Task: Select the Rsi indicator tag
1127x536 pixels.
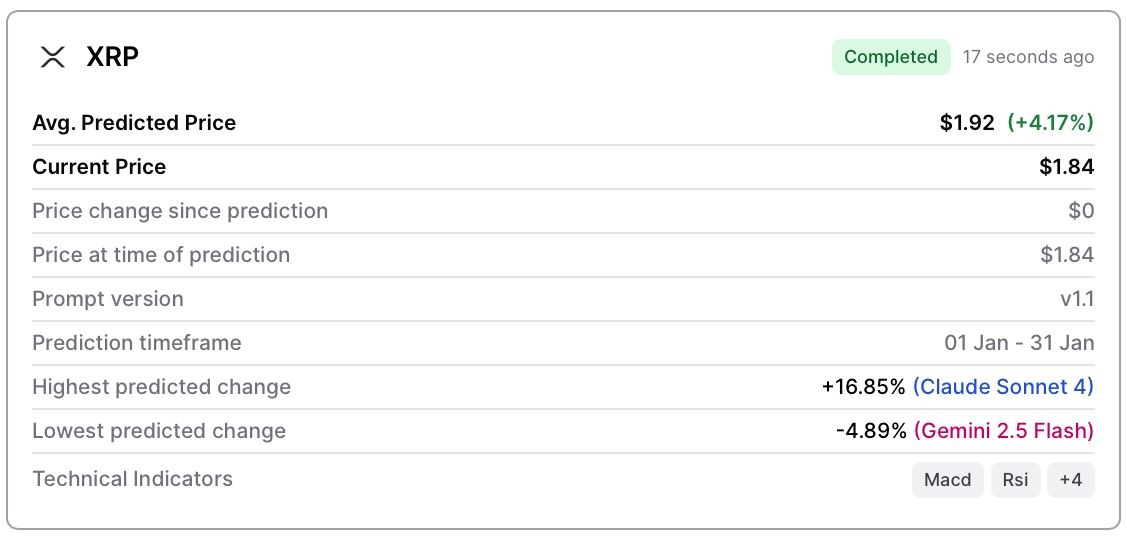Action: click(x=1015, y=480)
